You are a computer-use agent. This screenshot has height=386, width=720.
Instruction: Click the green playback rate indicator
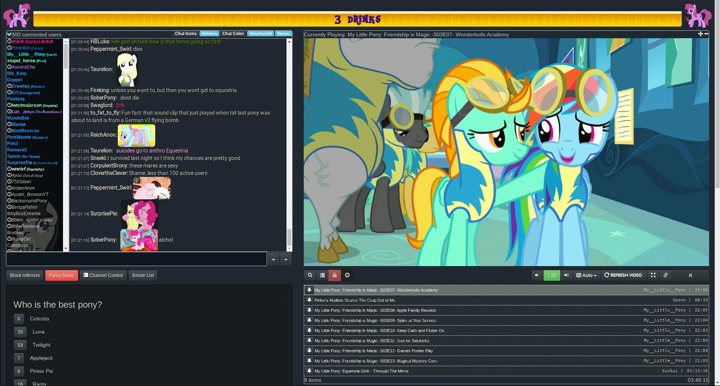coord(551,275)
